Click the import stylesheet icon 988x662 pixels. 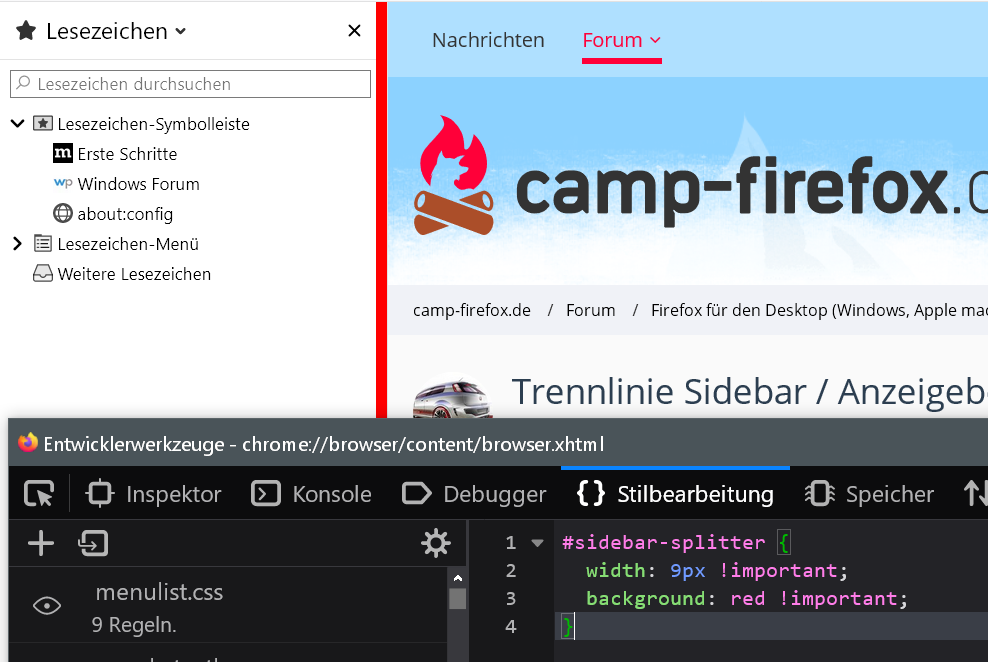pos(93,543)
